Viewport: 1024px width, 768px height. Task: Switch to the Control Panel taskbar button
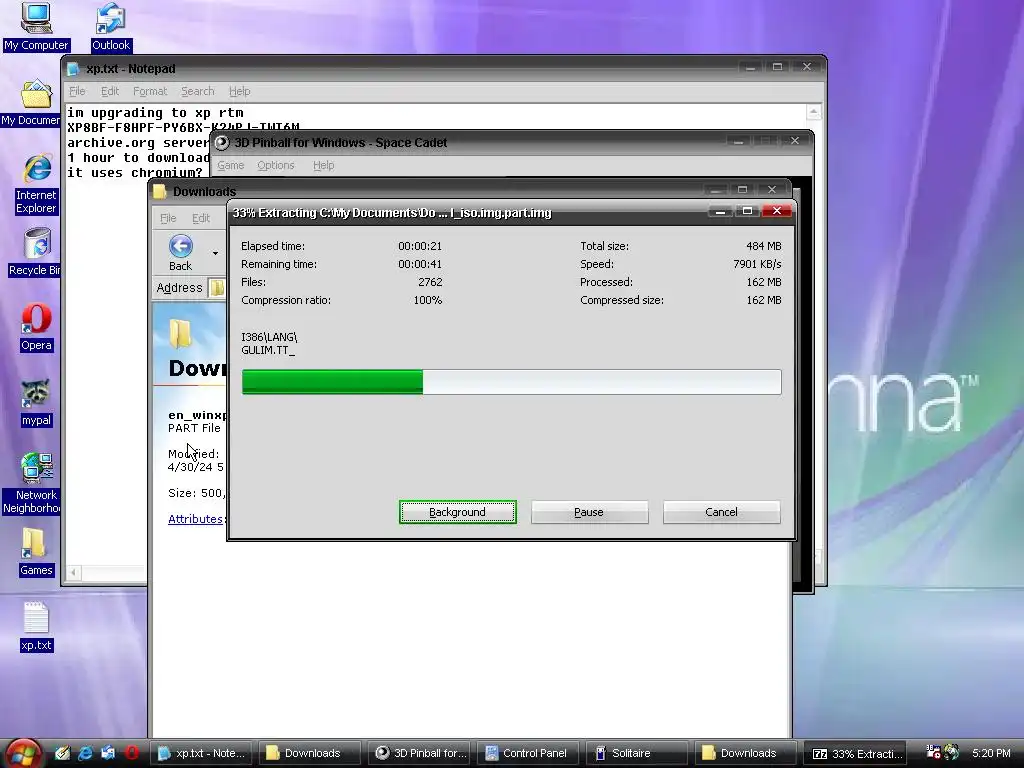coord(528,753)
